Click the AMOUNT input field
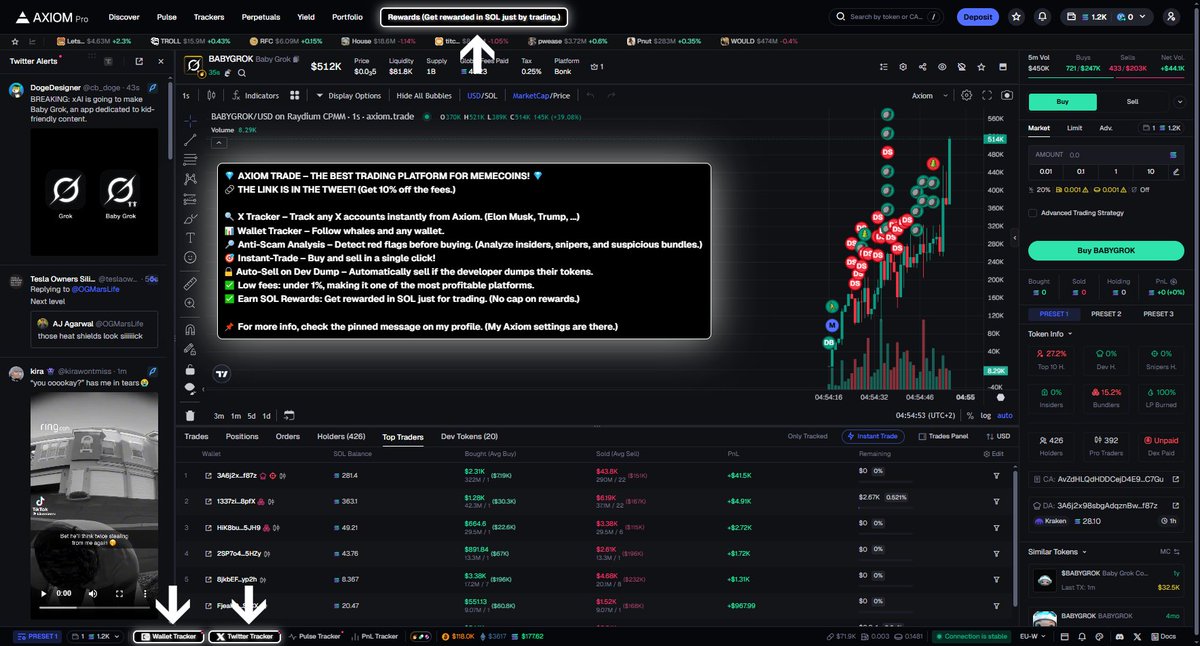Screen dimensions: 1200x646 coord(1106,155)
